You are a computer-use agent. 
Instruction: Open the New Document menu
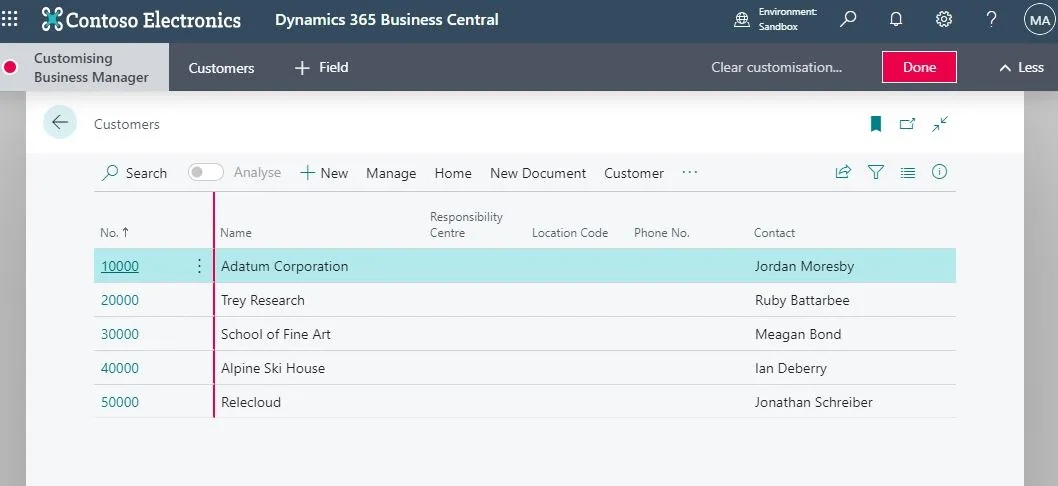(538, 173)
